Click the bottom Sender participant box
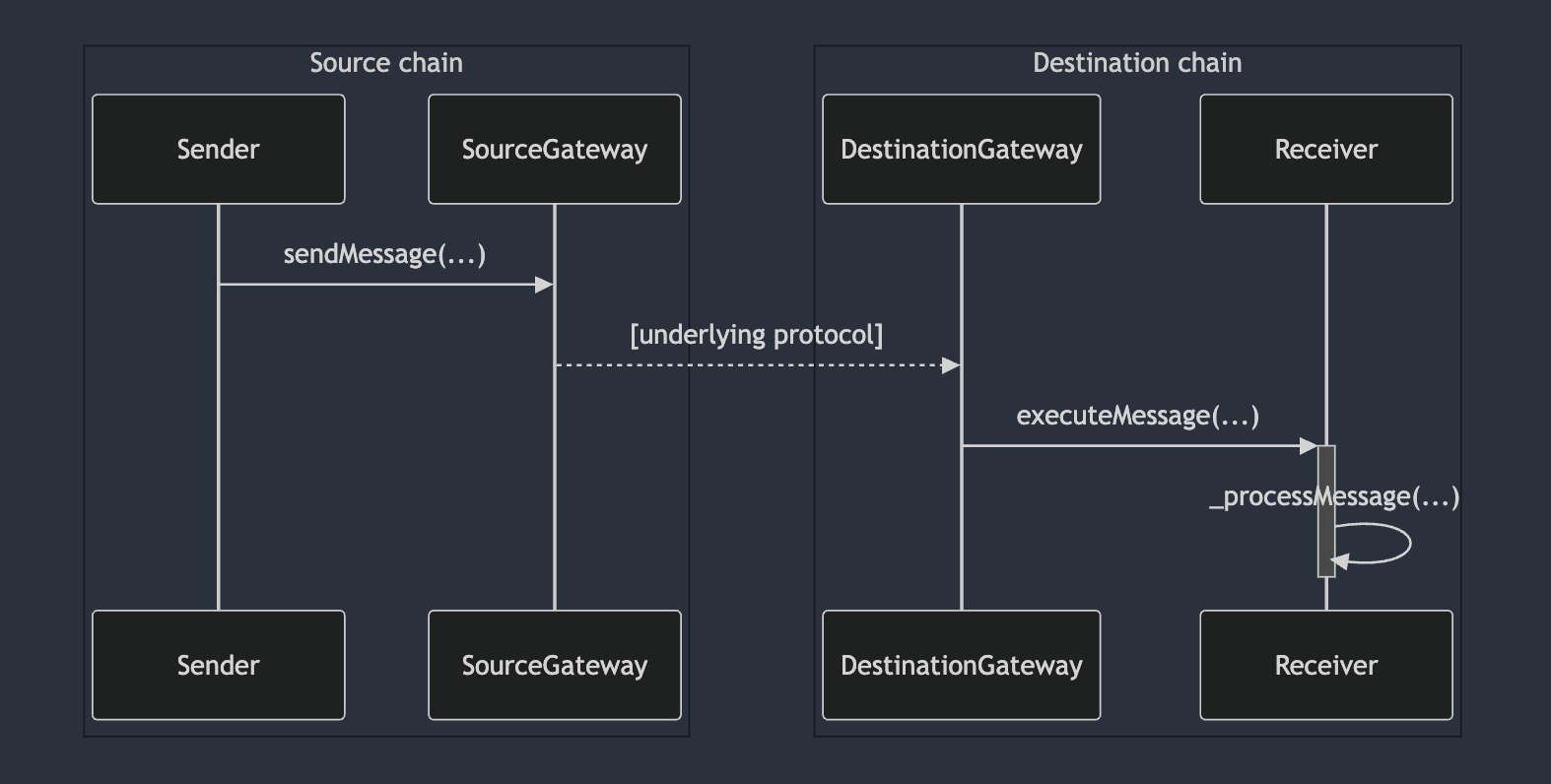The height and width of the screenshot is (784, 1551). 218,666
